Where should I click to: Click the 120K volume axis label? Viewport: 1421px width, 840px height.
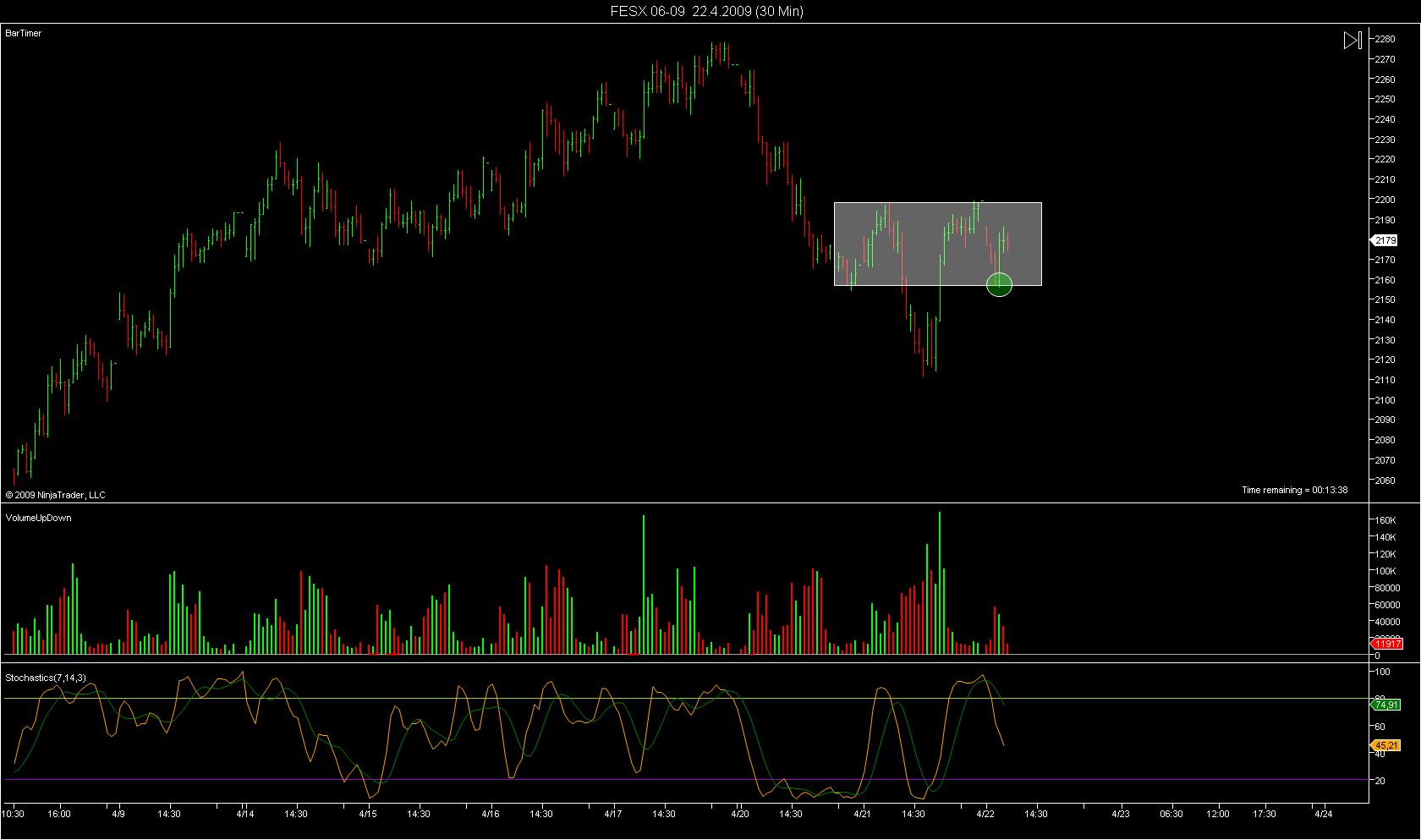[1385, 554]
